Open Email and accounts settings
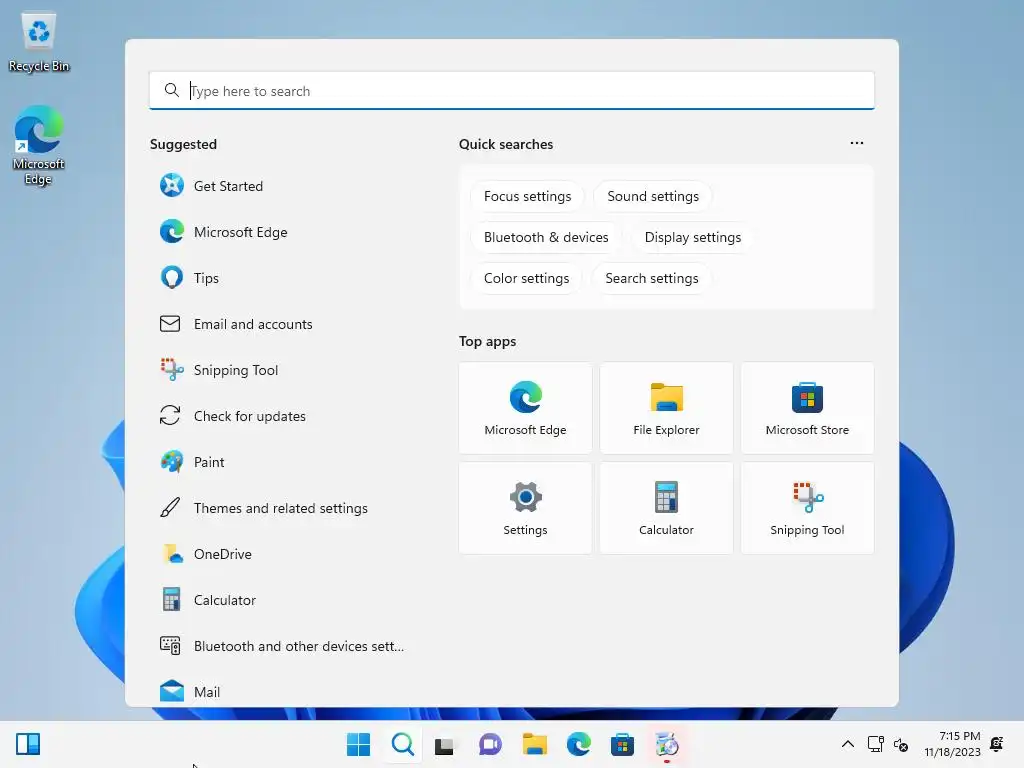1024x768 pixels. 284,324
